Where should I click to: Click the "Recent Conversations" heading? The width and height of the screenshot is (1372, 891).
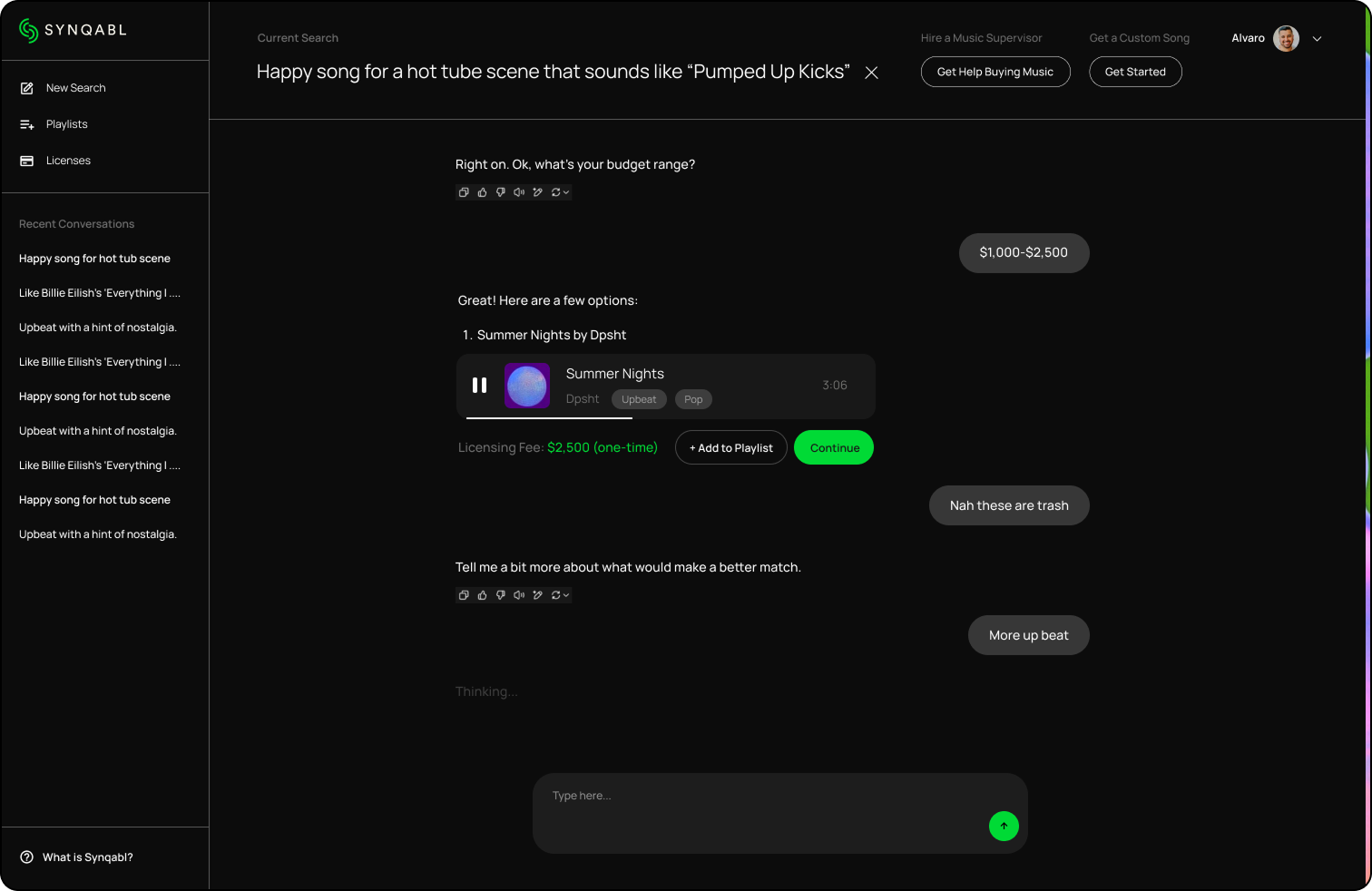tap(76, 224)
